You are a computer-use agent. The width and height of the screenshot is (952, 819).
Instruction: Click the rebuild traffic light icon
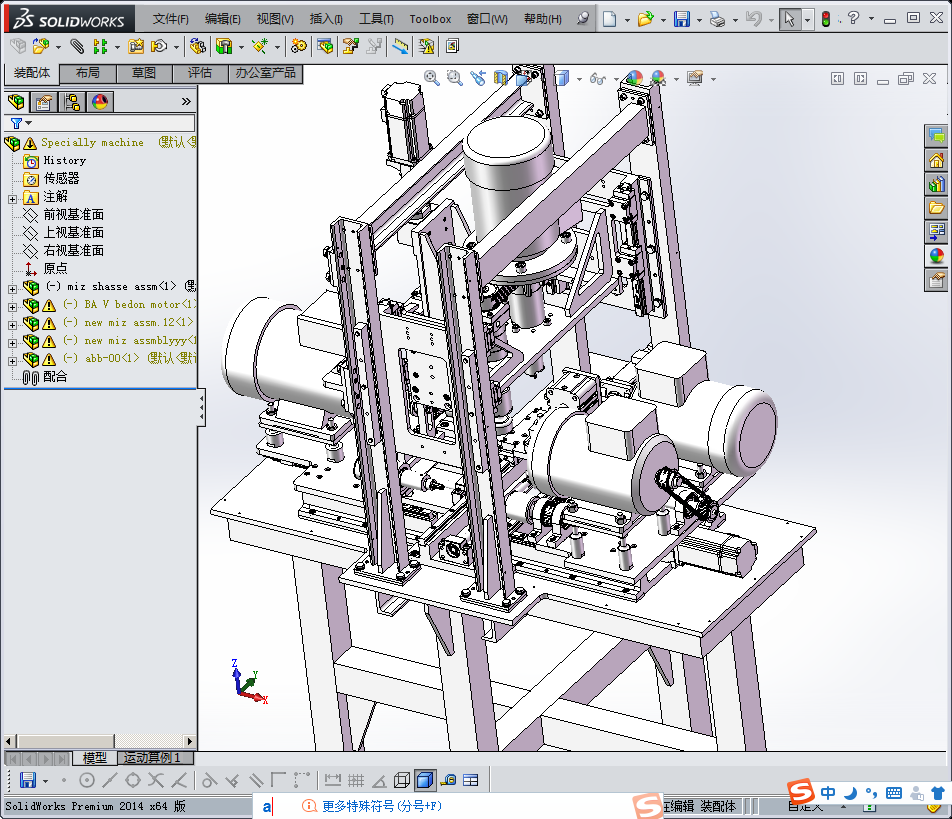pyautogui.click(x=825, y=19)
